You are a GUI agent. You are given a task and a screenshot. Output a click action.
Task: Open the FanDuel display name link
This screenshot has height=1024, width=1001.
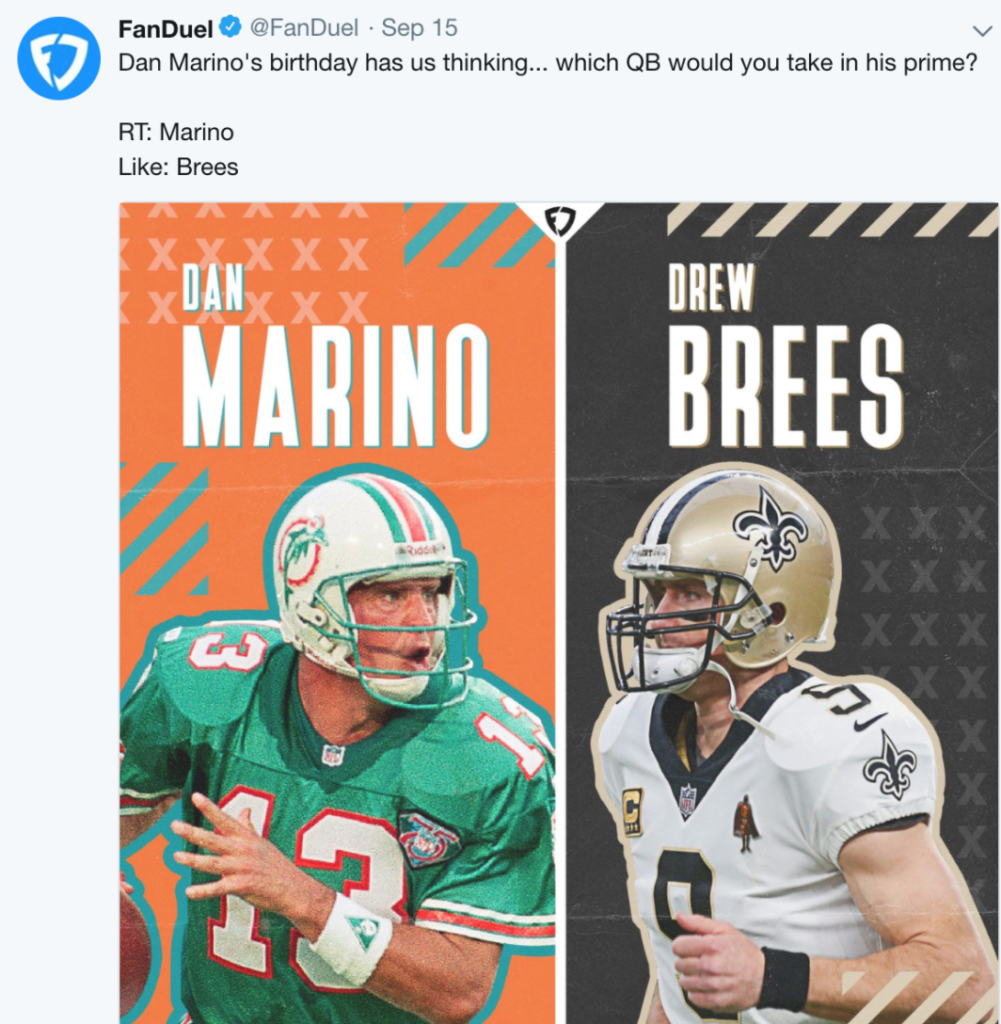[x=165, y=29]
